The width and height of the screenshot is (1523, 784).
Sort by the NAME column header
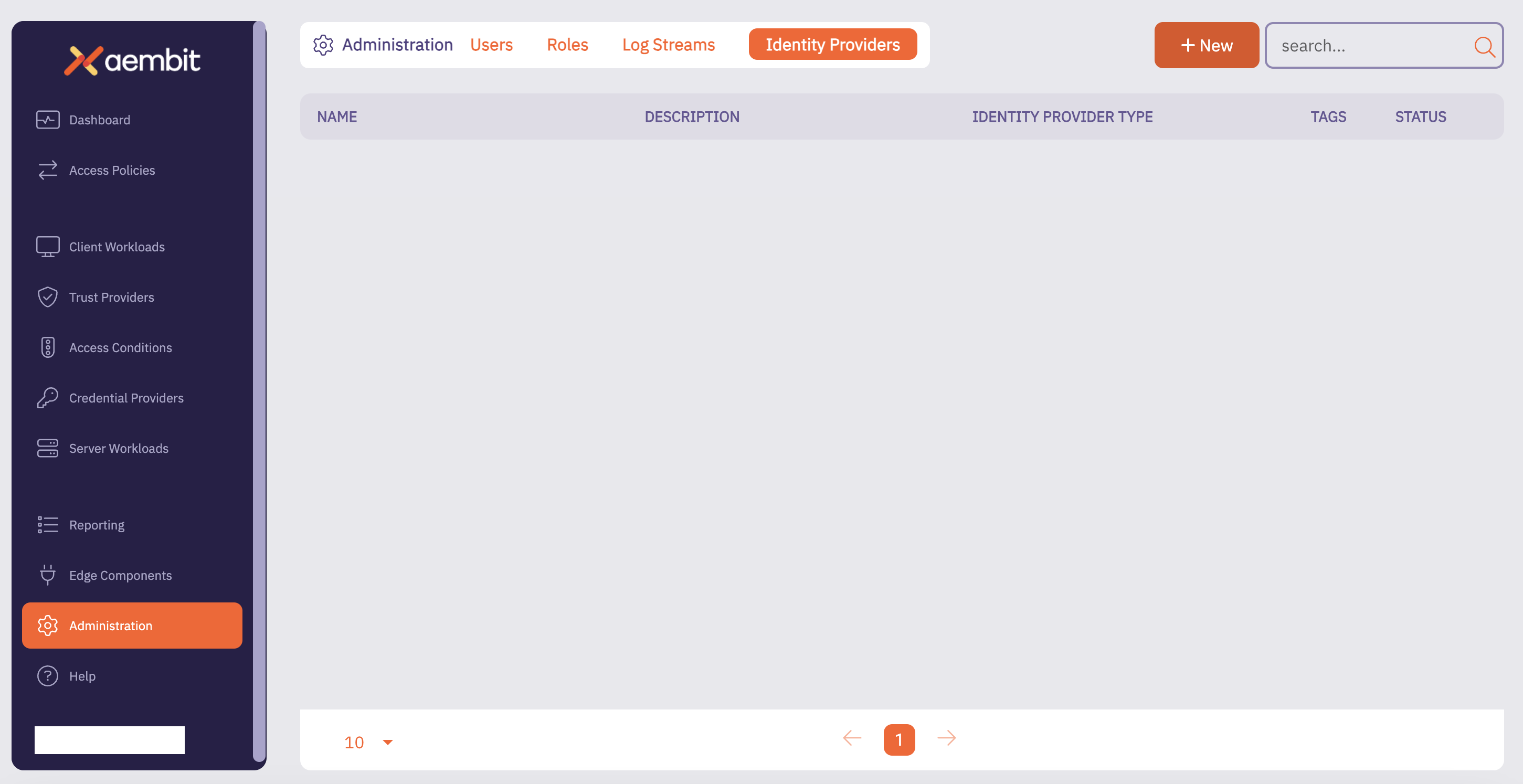point(337,116)
